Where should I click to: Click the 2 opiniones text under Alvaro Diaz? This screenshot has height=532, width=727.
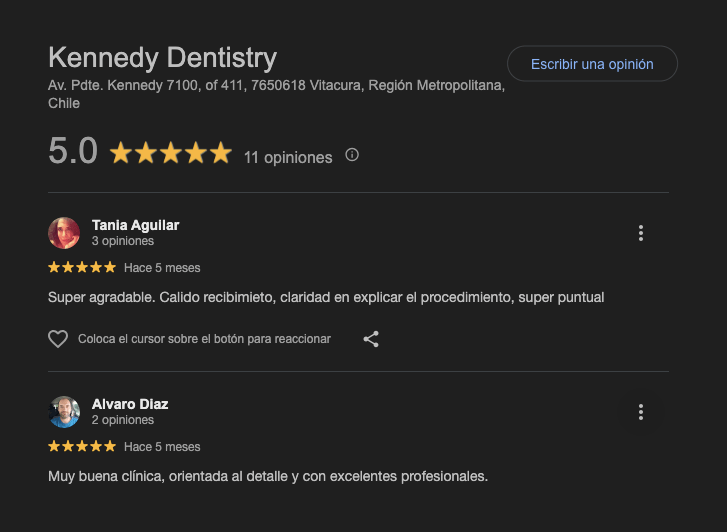(123, 420)
